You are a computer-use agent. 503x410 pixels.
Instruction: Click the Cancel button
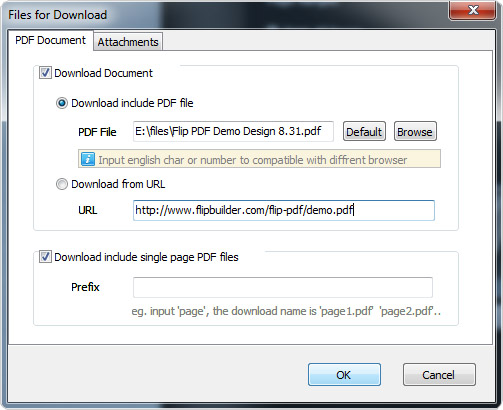[x=439, y=375]
